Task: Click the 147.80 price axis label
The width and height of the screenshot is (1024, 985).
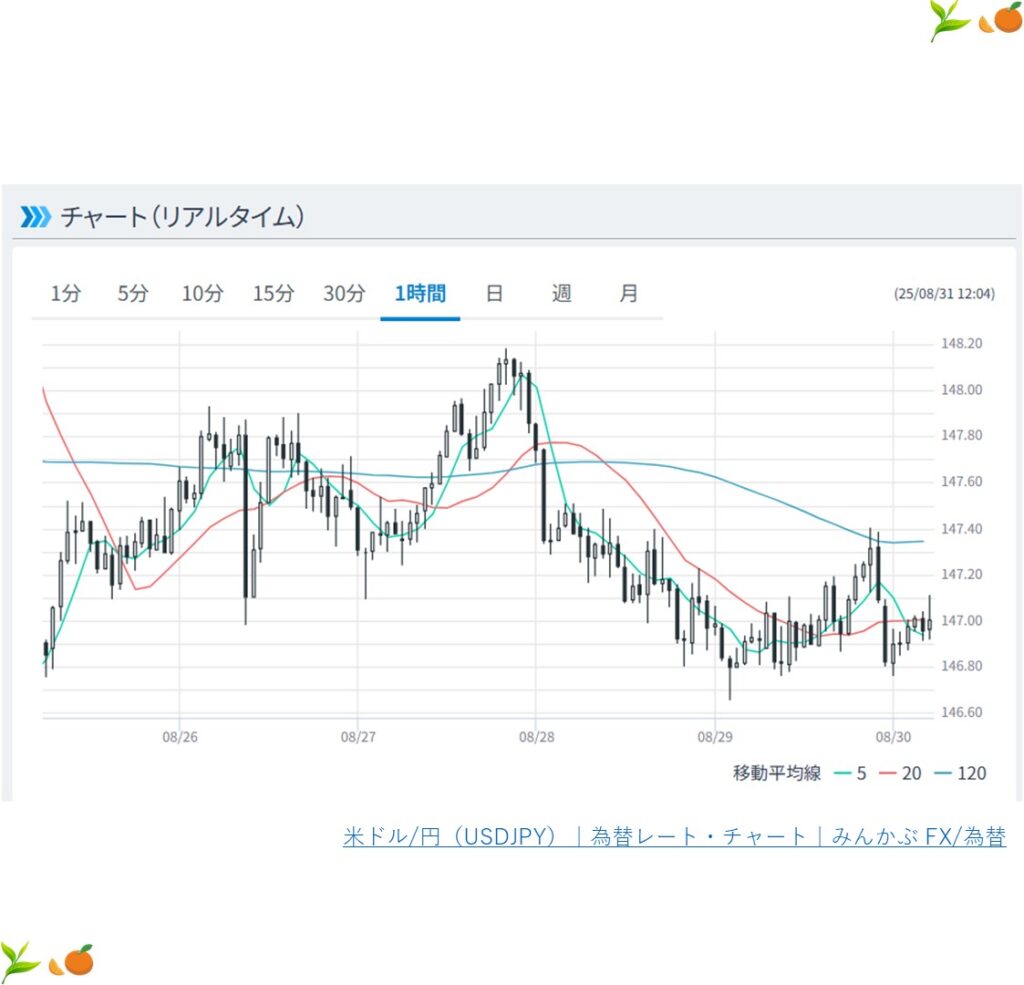Action: pyautogui.click(x=961, y=435)
